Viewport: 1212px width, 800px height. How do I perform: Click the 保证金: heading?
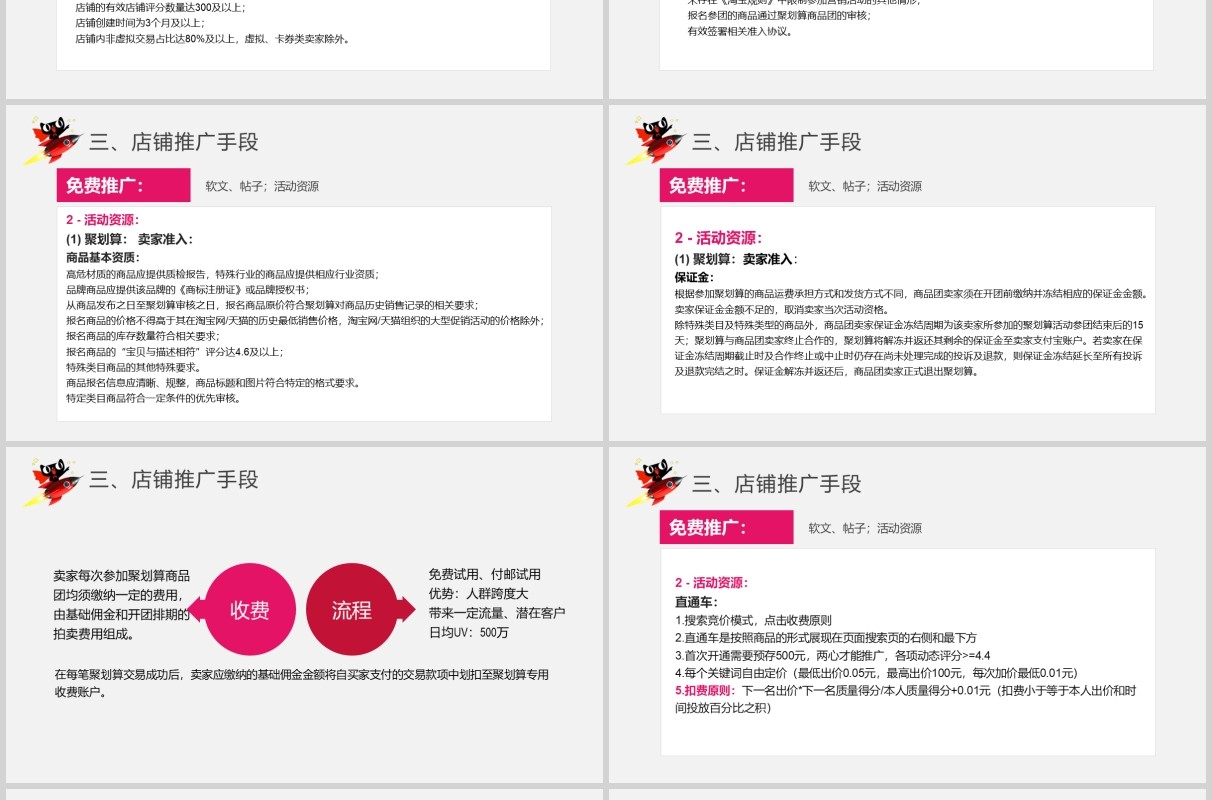694,277
